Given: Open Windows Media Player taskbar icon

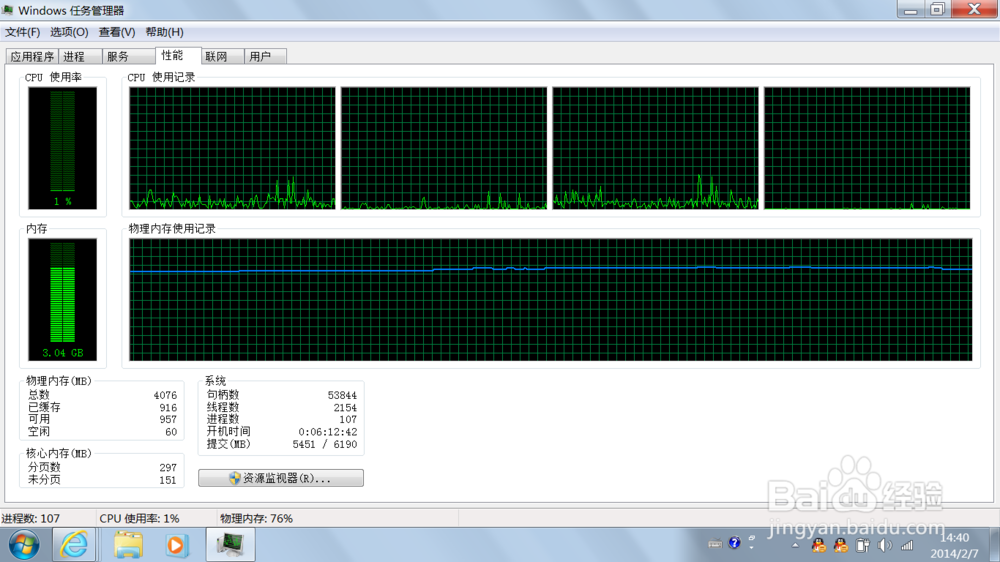Looking at the screenshot, I should [176, 545].
